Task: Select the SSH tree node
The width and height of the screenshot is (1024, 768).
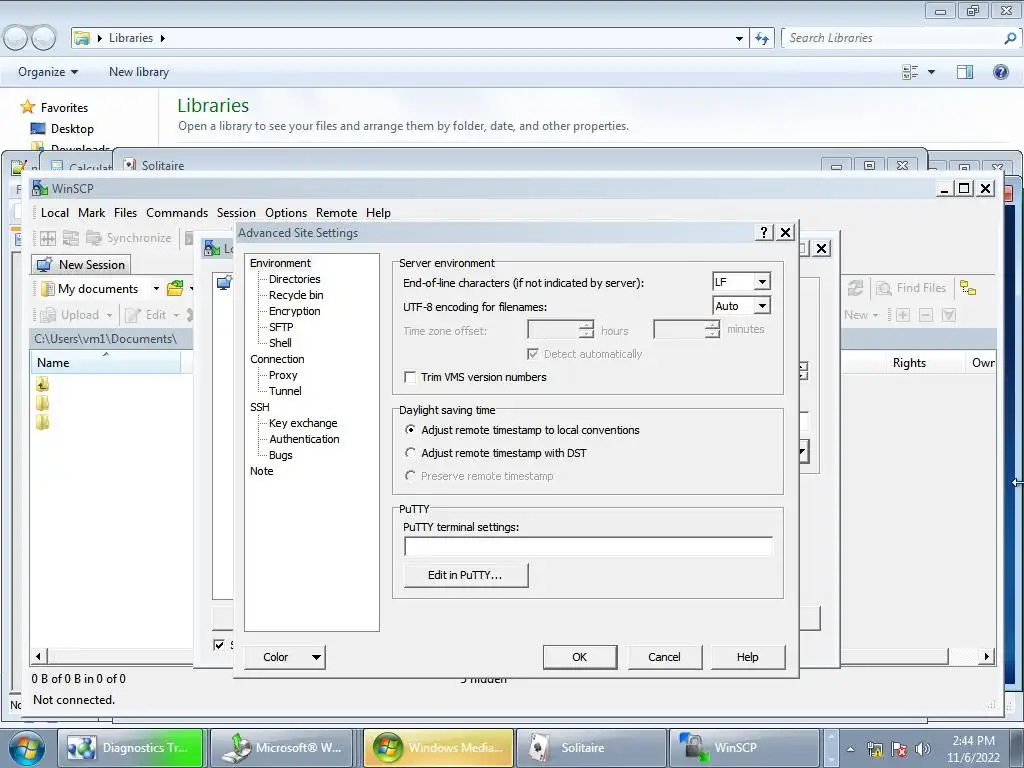Action: coord(259,407)
